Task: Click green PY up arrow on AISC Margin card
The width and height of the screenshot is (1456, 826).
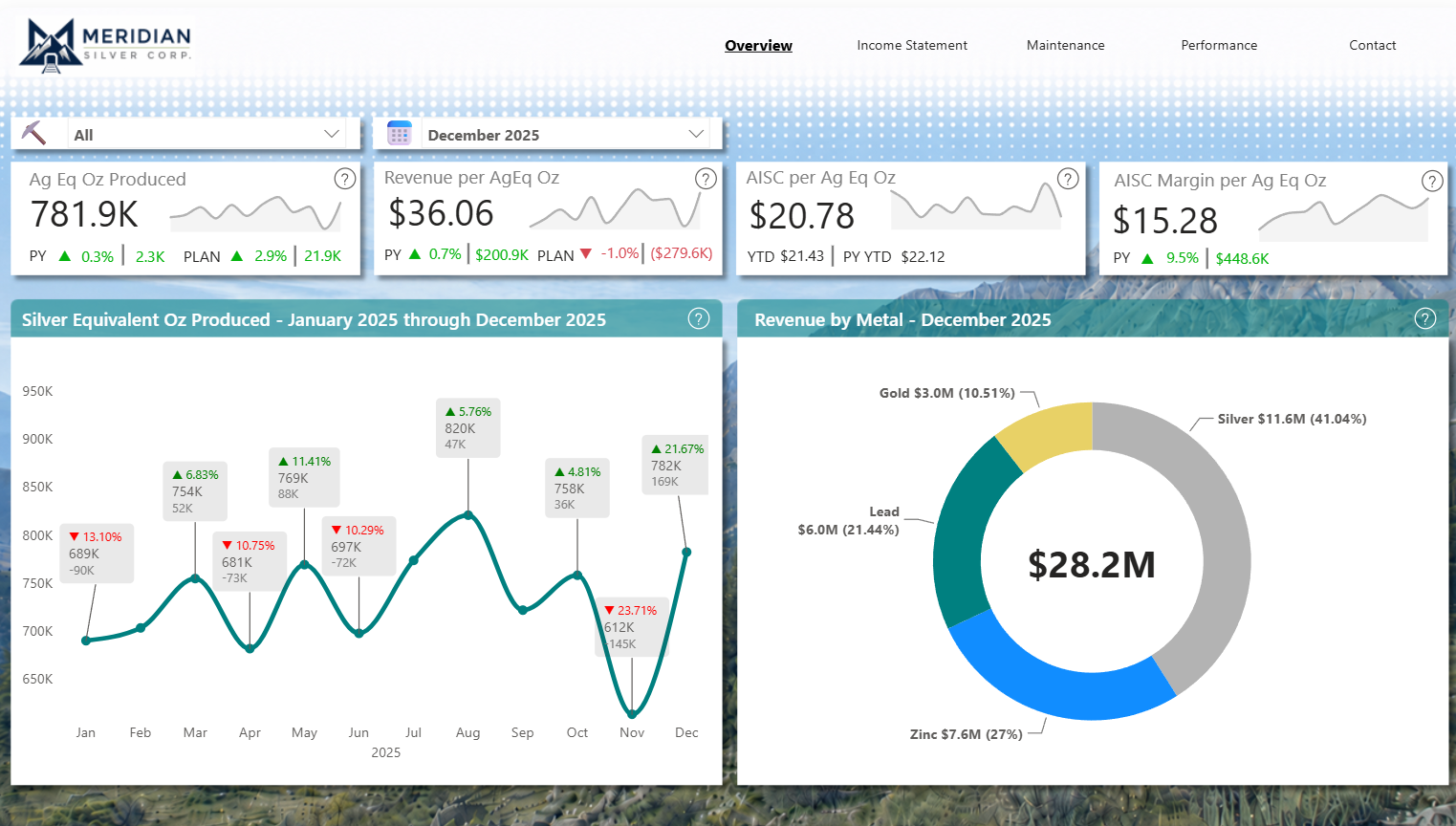Action: click(1147, 258)
